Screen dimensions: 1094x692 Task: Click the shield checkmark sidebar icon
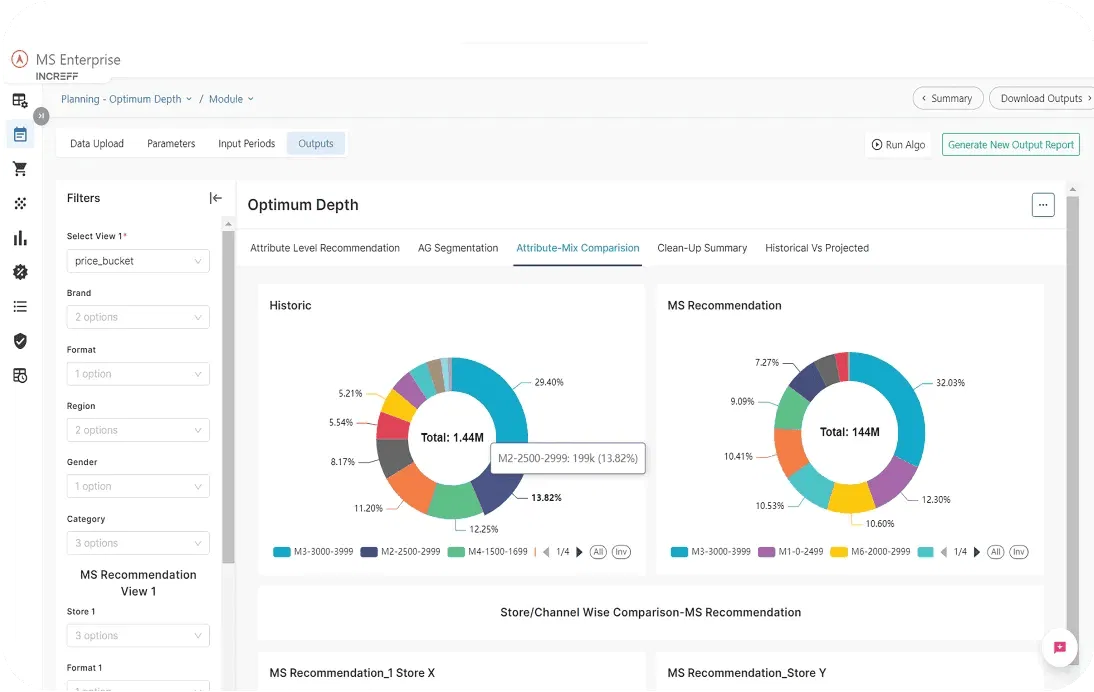point(20,341)
